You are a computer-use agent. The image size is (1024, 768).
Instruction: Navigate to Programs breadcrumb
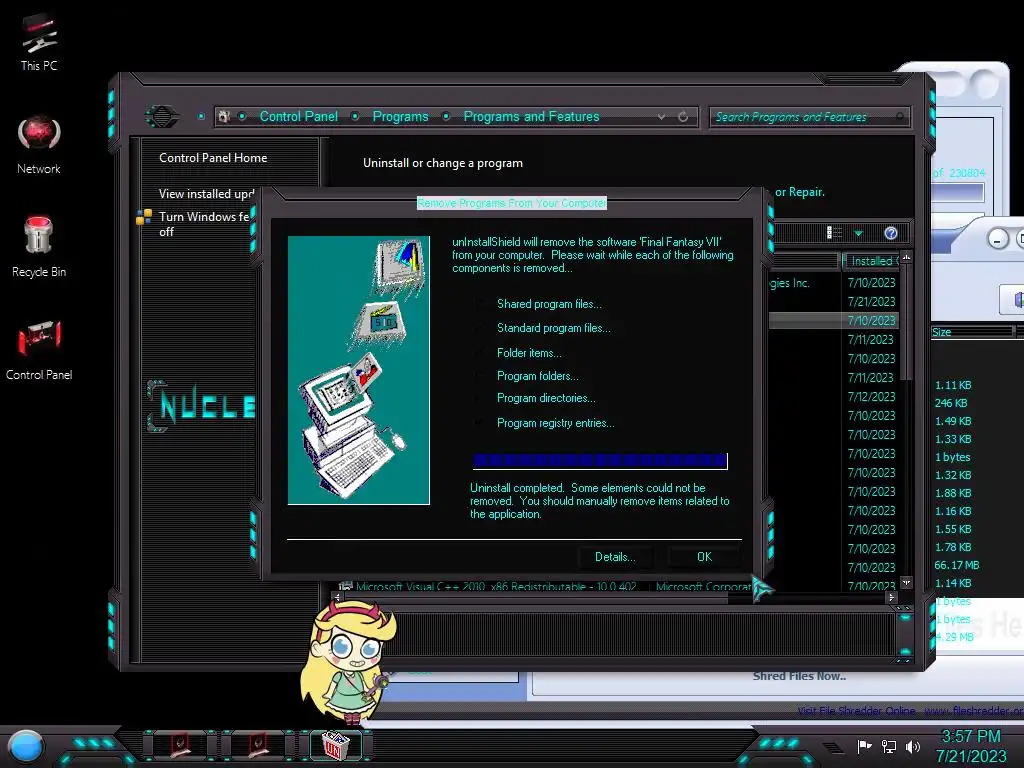[400, 116]
